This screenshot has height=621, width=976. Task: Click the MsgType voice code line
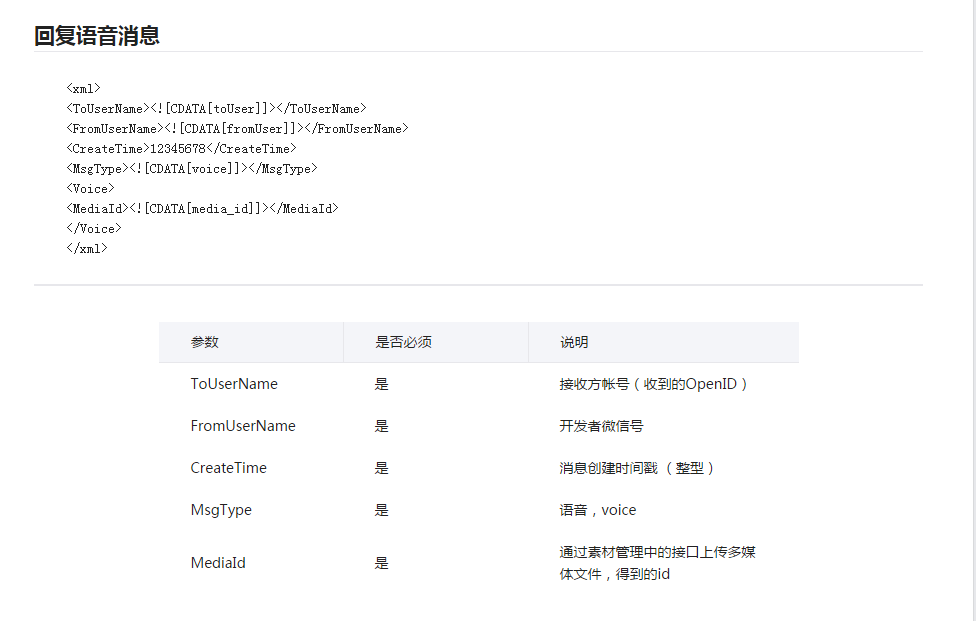pyautogui.click(x=192, y=168)
